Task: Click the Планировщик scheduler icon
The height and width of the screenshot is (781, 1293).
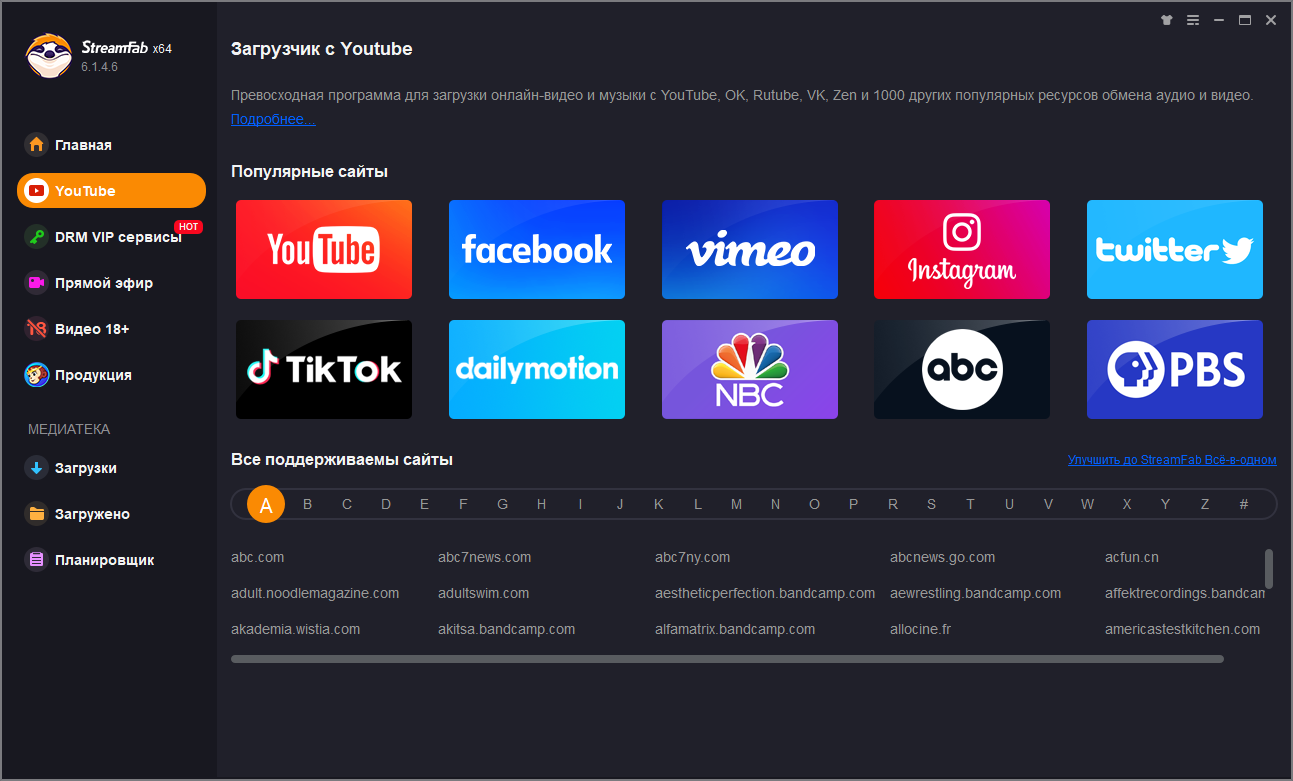Action: click(37, 560)
